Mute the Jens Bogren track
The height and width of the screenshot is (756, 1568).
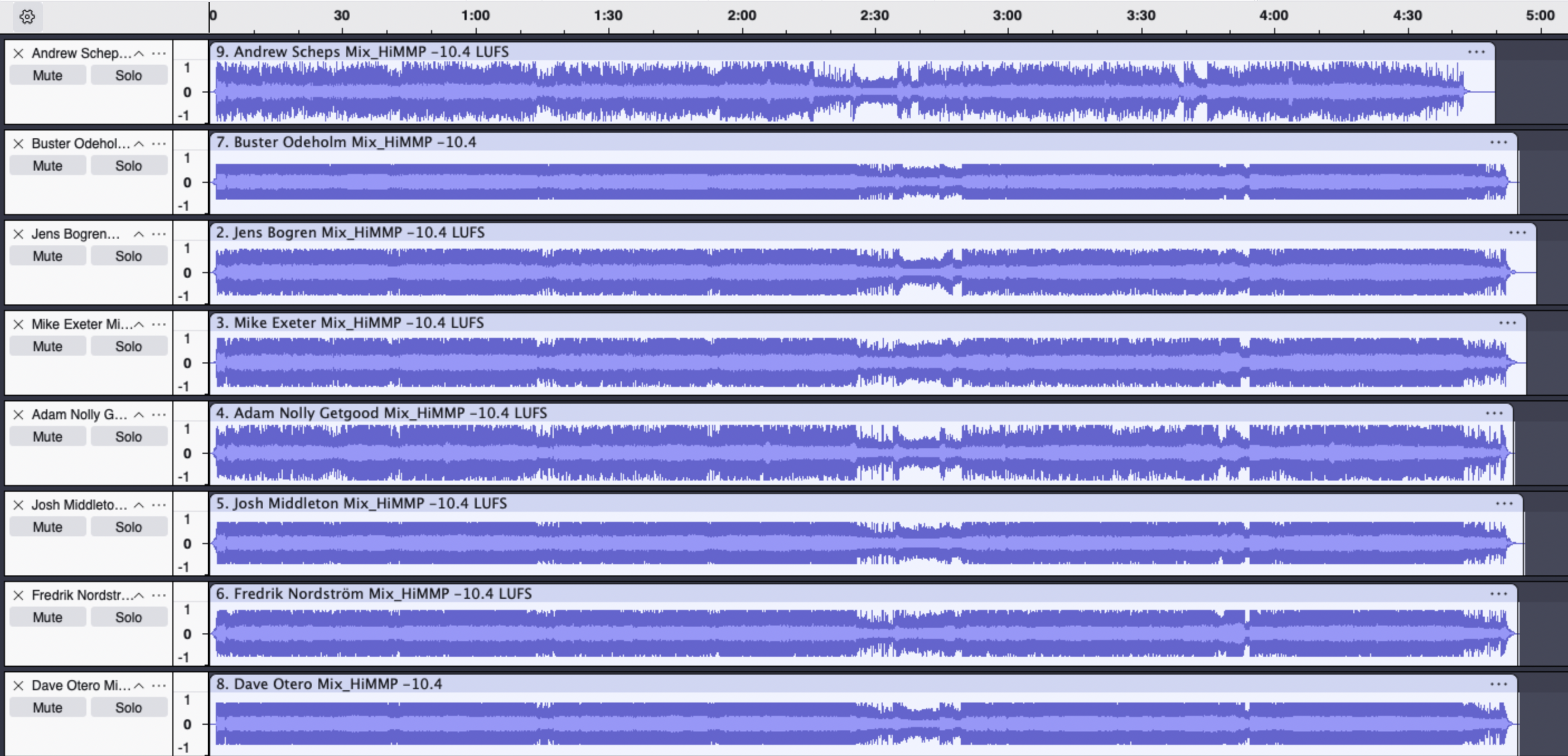coord(47,256)
